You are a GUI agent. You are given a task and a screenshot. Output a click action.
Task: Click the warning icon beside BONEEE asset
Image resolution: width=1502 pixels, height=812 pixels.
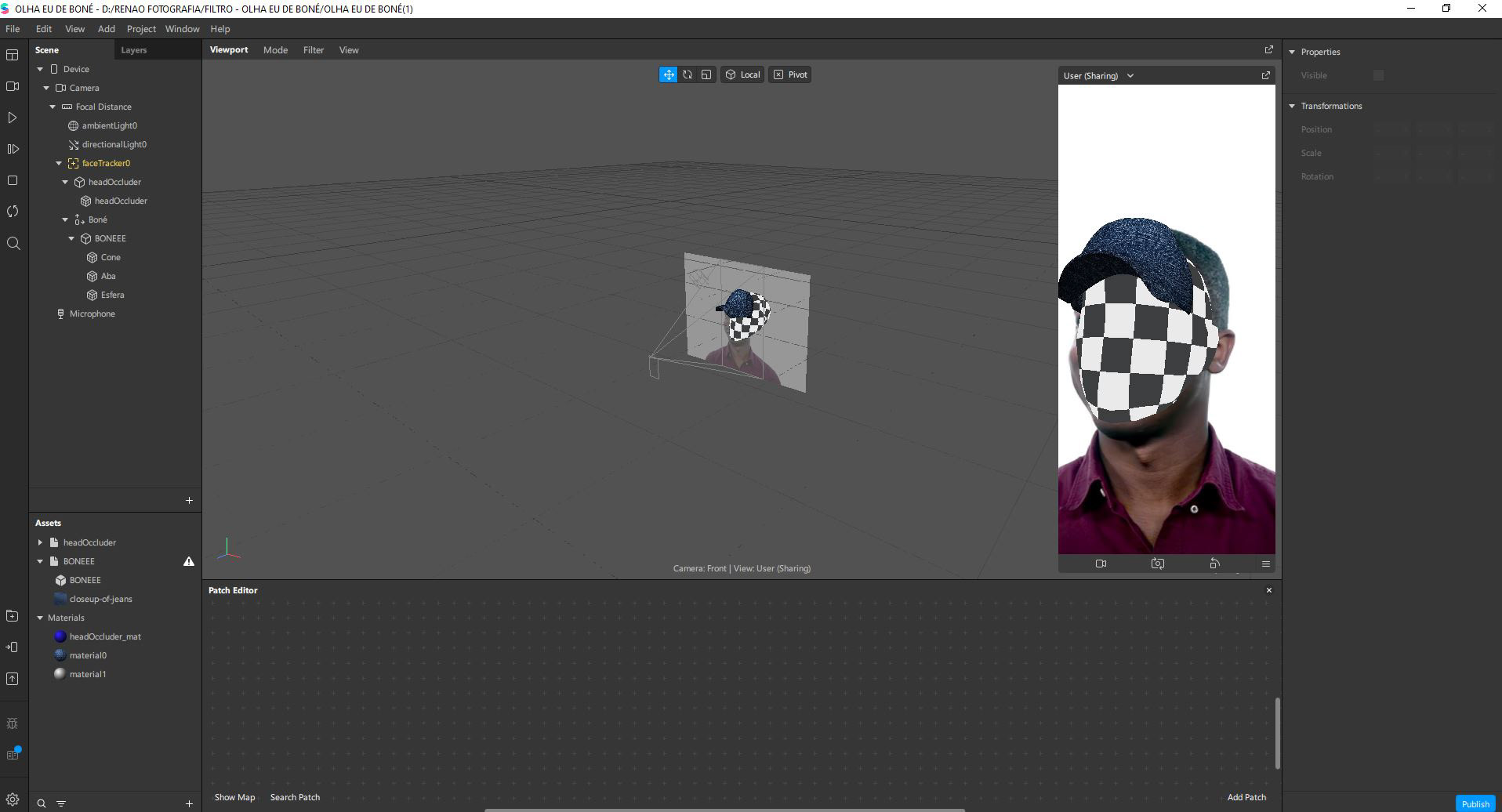(x=189, y=561)
